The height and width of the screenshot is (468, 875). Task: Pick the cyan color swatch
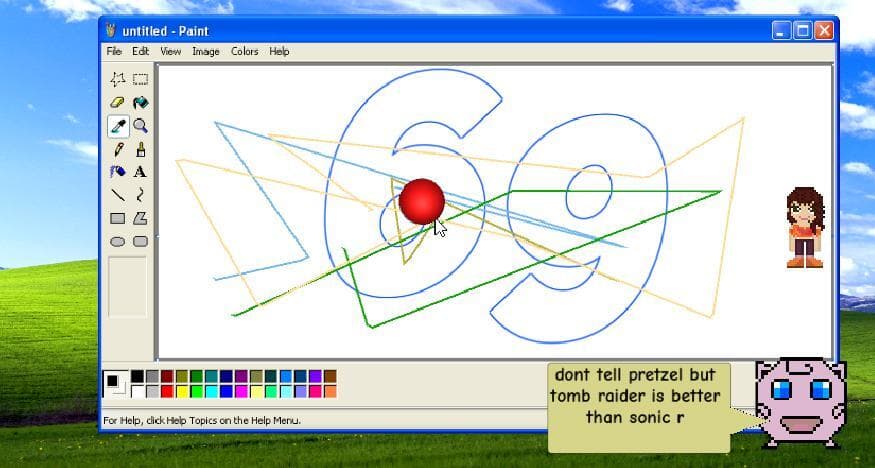click(211, 392)
